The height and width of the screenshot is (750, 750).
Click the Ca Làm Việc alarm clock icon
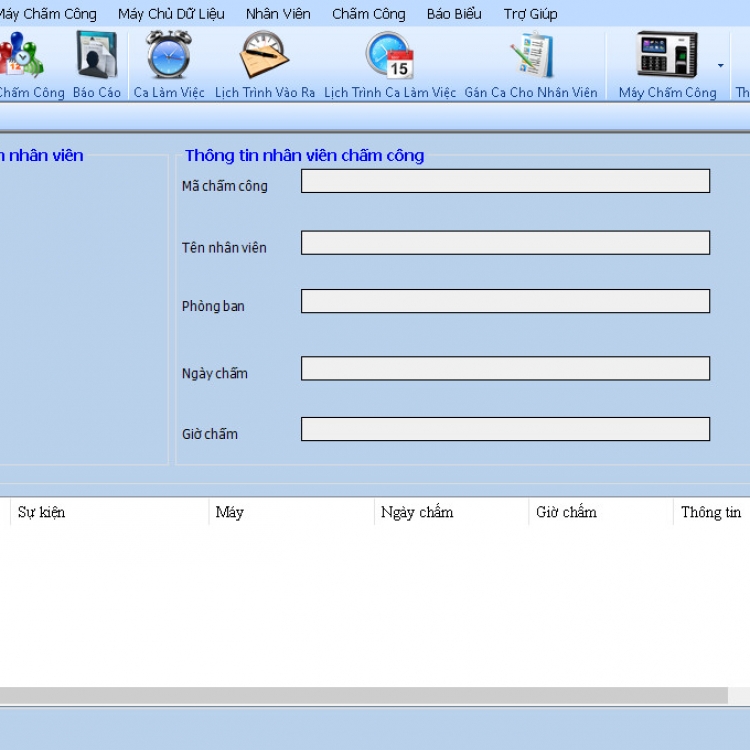click(x=169, y=56)
